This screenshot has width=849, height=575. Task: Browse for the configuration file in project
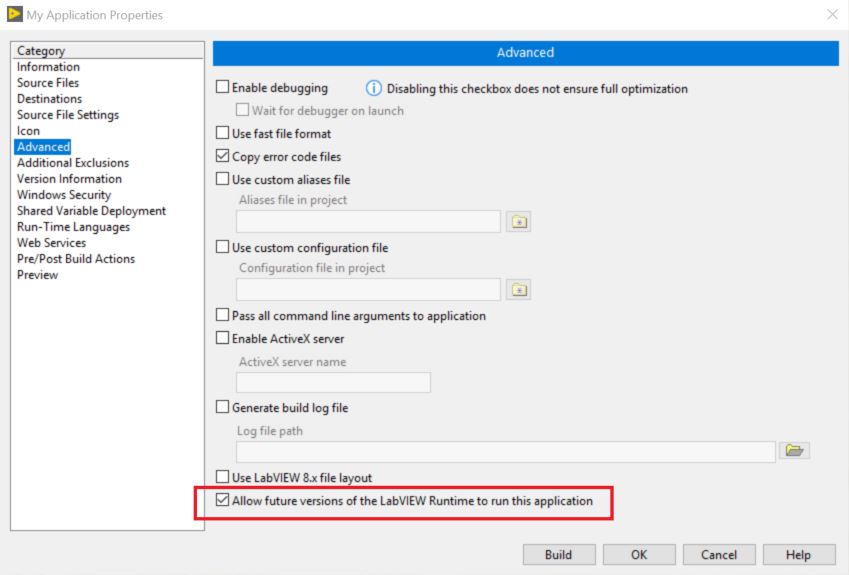518,290
